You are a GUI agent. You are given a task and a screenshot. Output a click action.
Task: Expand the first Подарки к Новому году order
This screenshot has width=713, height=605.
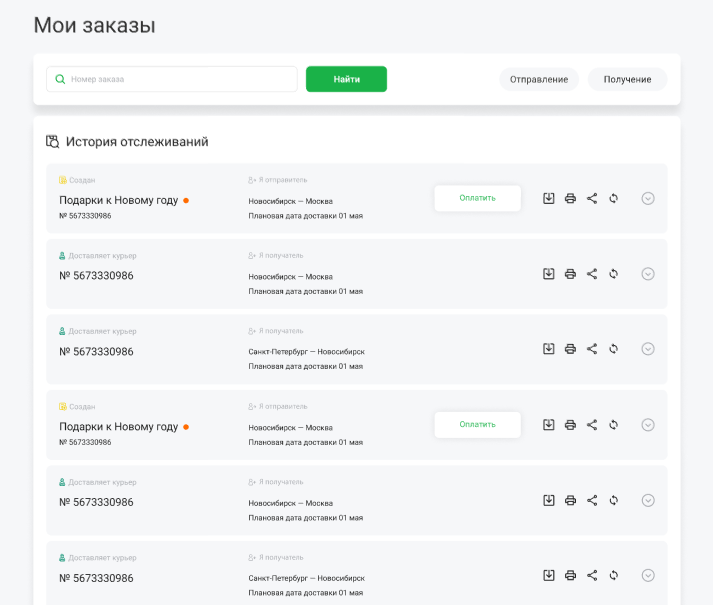(648, 198)
